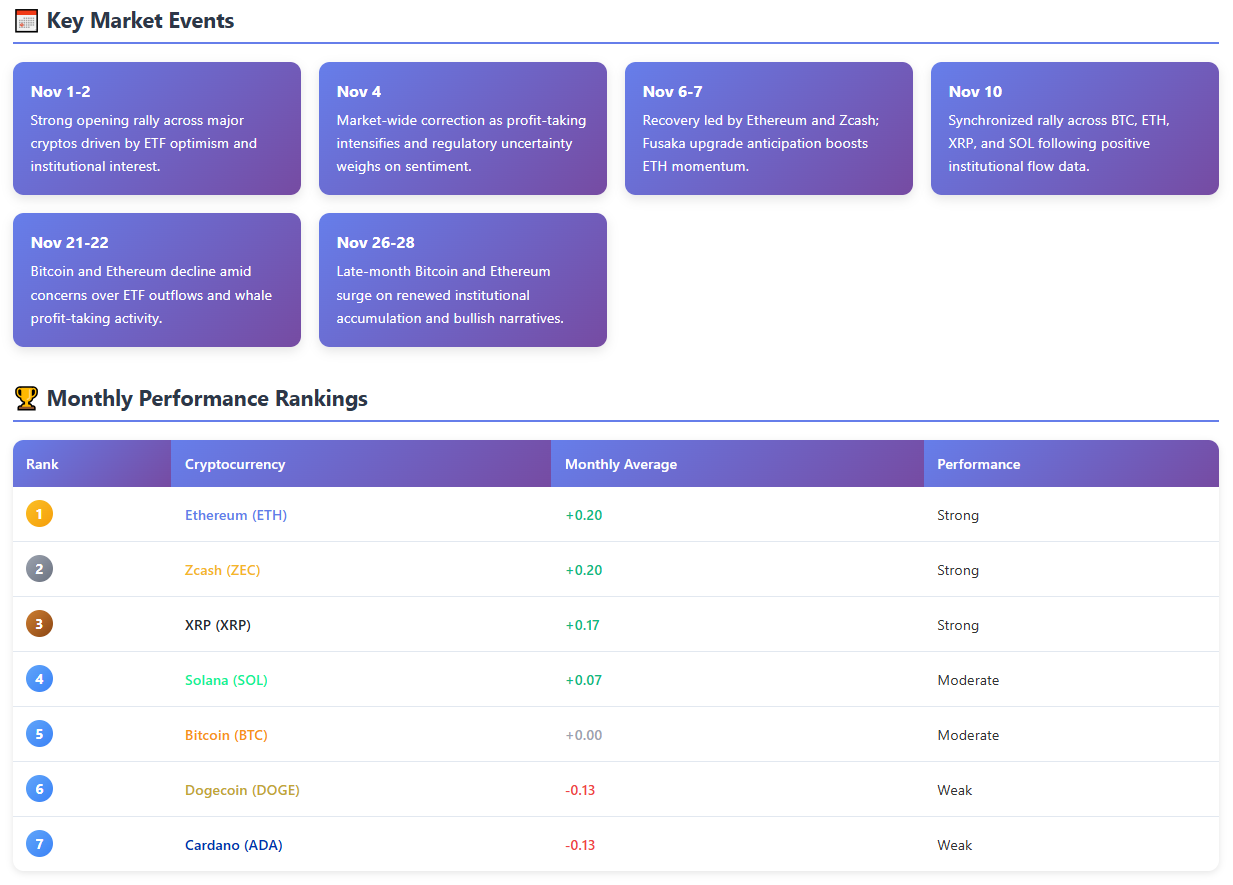The width and height of the screenshot is (1233, 885).
Task: Click Dogecoin's -0.13 monthly average
Action: pos(580,790)
